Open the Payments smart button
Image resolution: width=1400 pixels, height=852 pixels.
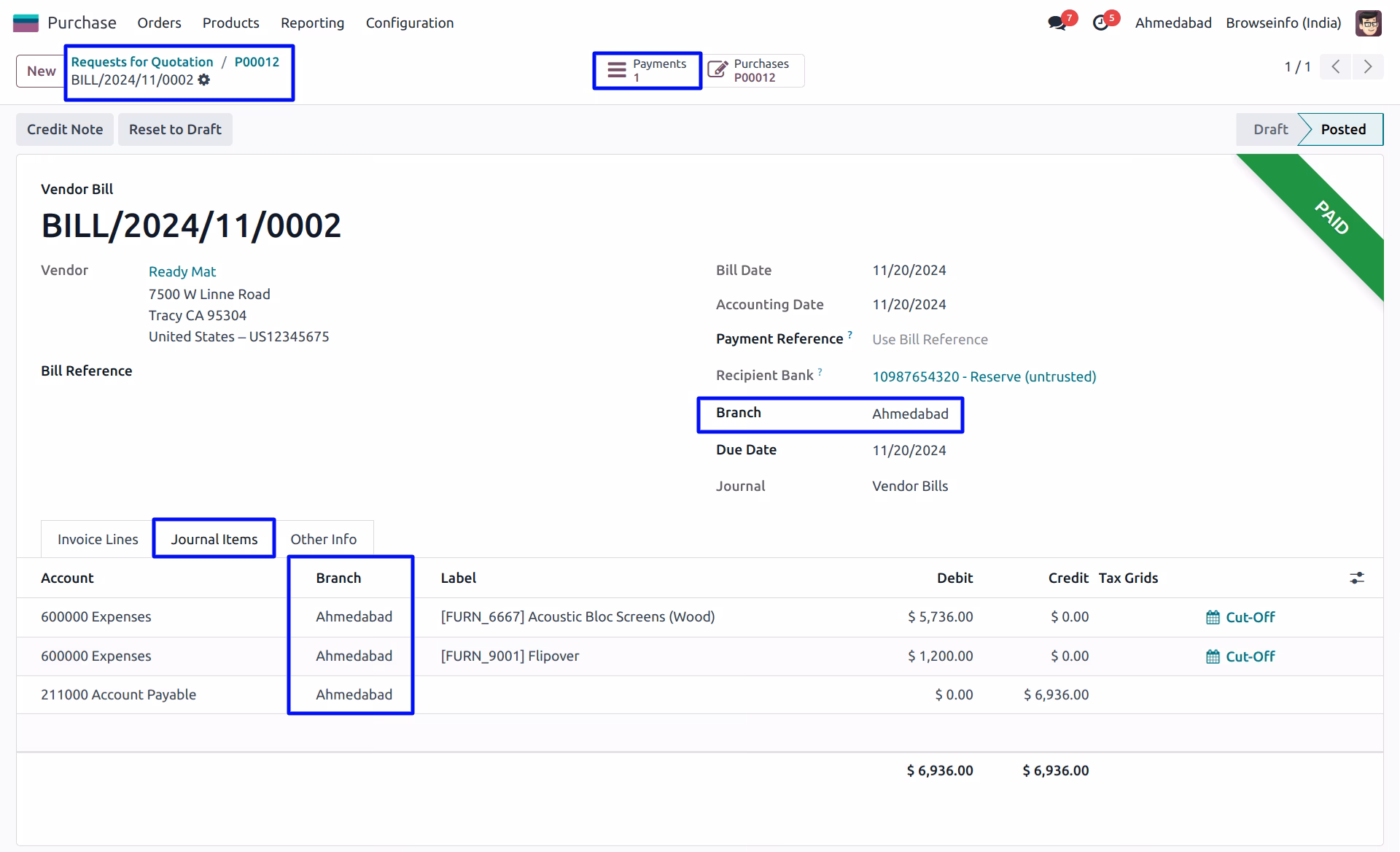click(x=647, y=71)
